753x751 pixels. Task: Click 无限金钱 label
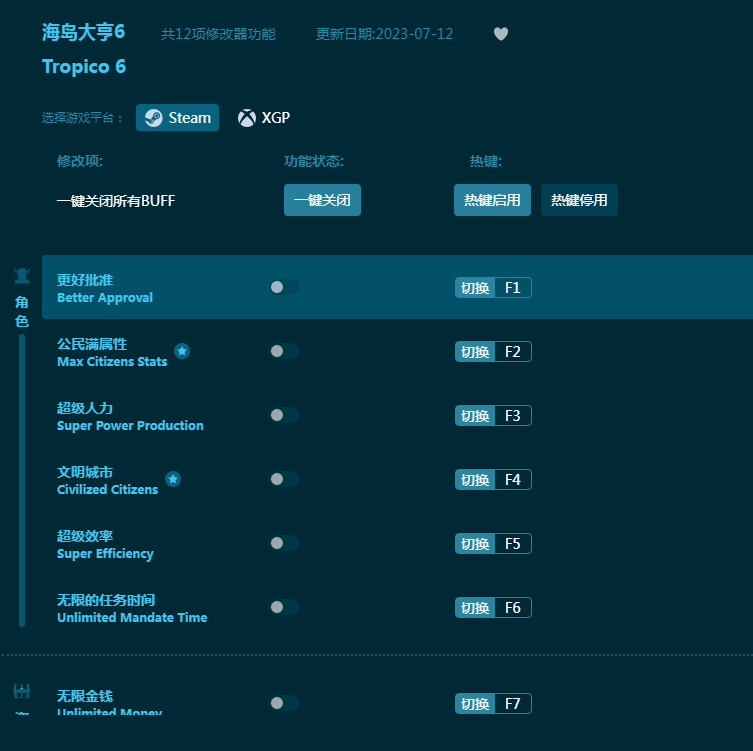pyautogui.click(x=85, y=696)
